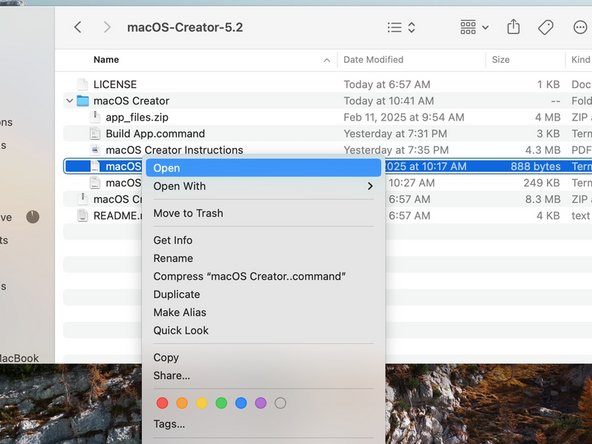
Task: Collapse the macOS Creator folder
Action: (69, 101)
